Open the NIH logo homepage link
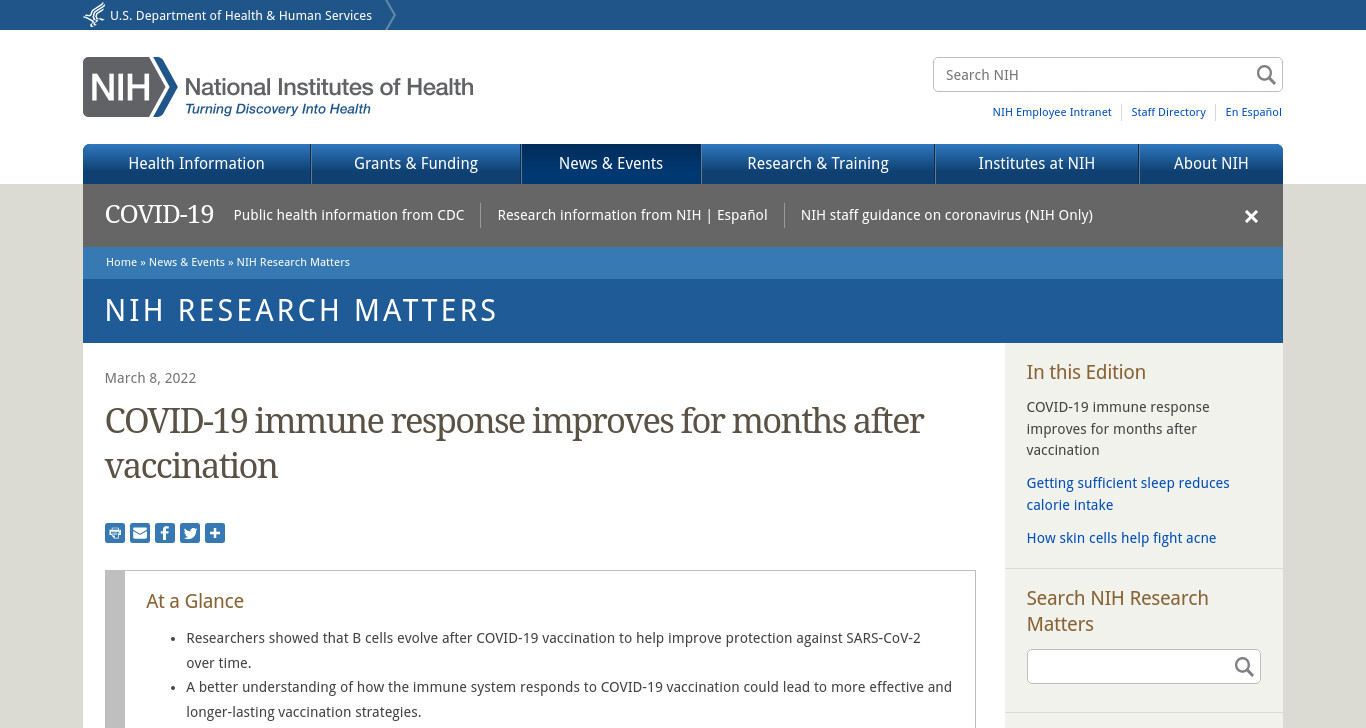 [x=278, y=87]
